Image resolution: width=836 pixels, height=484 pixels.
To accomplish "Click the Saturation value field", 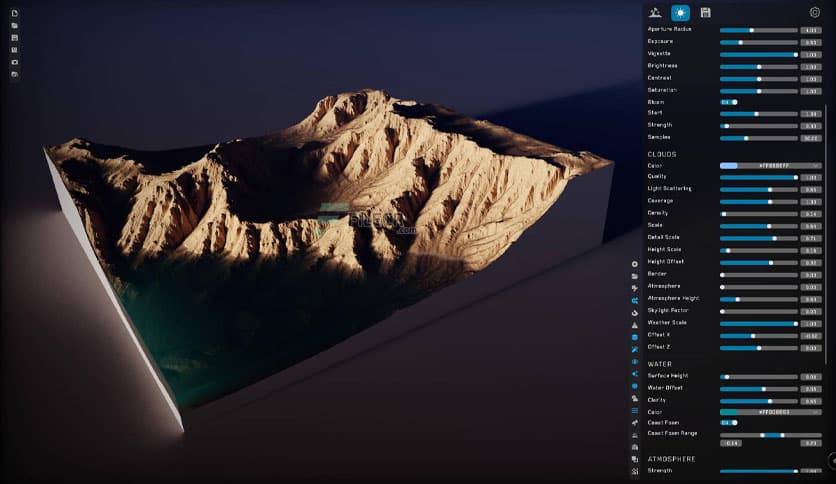I will (x=811, y=91).
